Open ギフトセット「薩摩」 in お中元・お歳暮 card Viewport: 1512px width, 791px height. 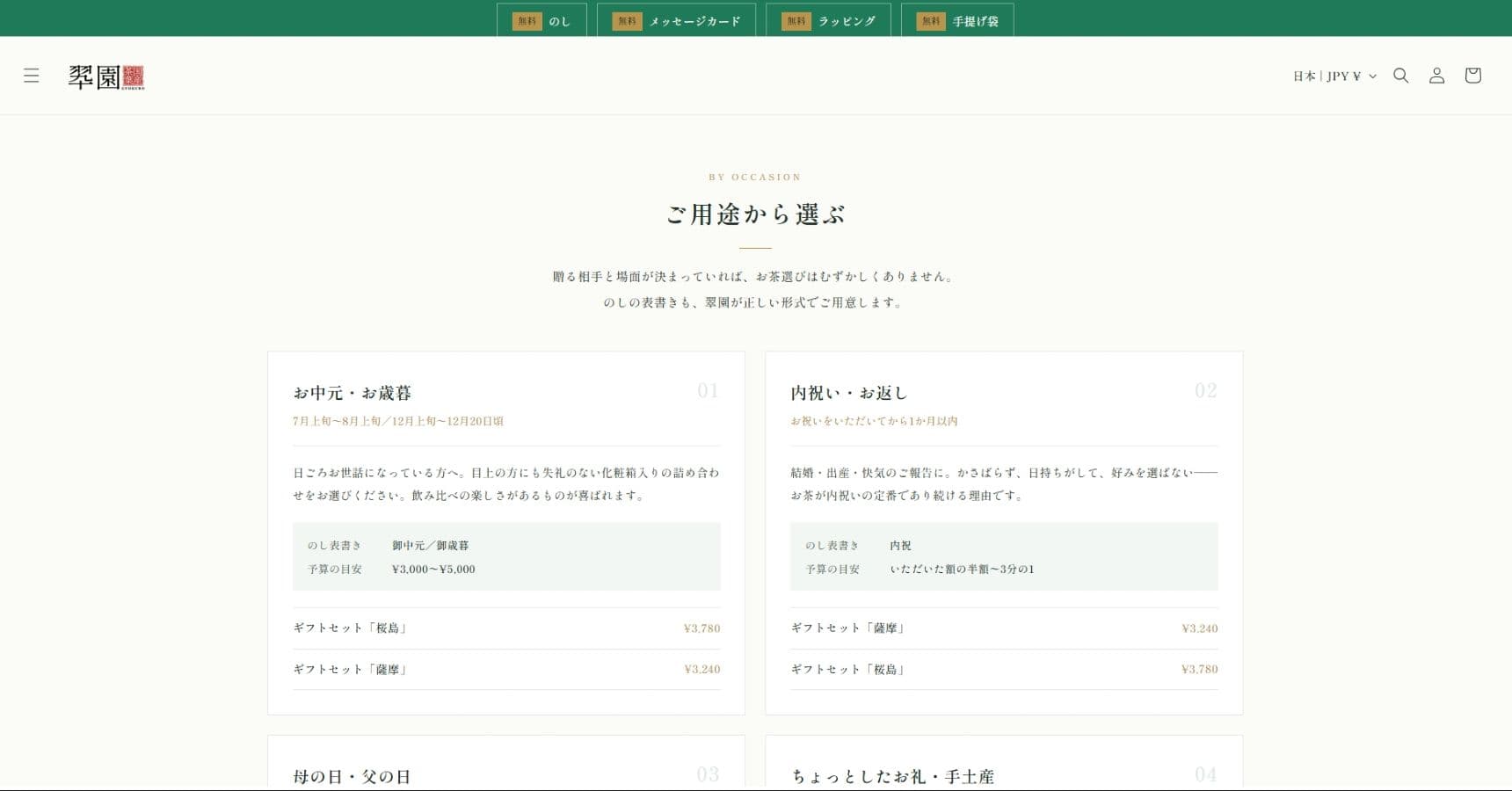[506, 670]
